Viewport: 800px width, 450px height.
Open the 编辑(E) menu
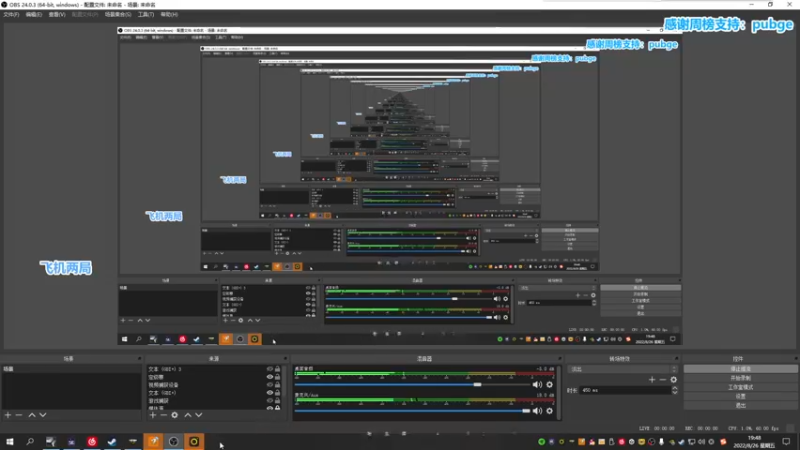34,15
